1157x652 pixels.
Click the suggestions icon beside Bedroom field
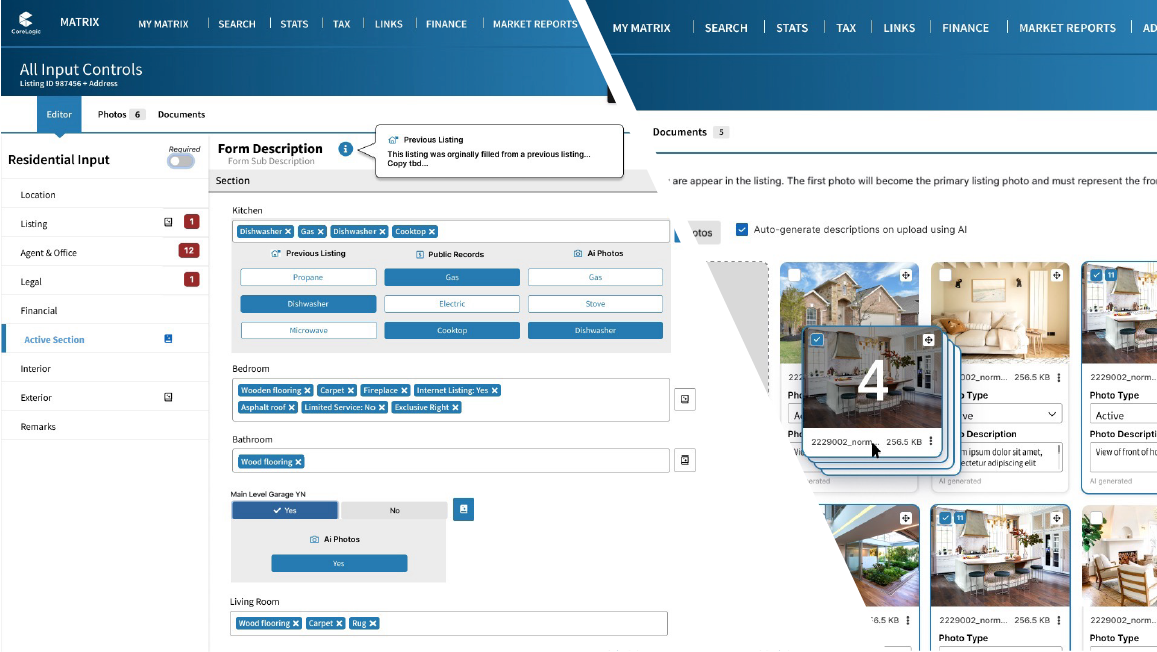pyautogui.click(x=685, y=400)
